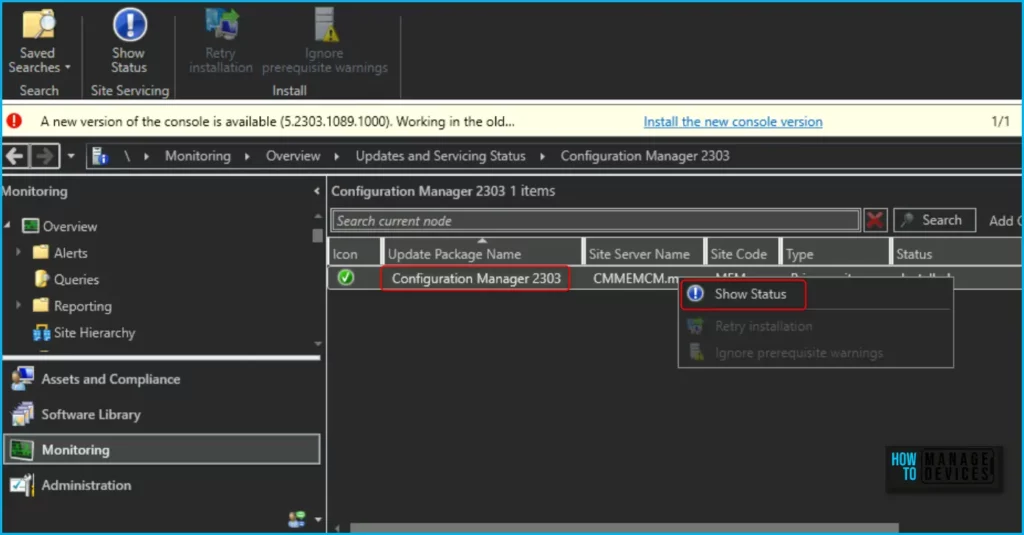This screenshot has height=535, width=1024.
Task: Click the Administration workspace icon
Action: coord(22,485)
